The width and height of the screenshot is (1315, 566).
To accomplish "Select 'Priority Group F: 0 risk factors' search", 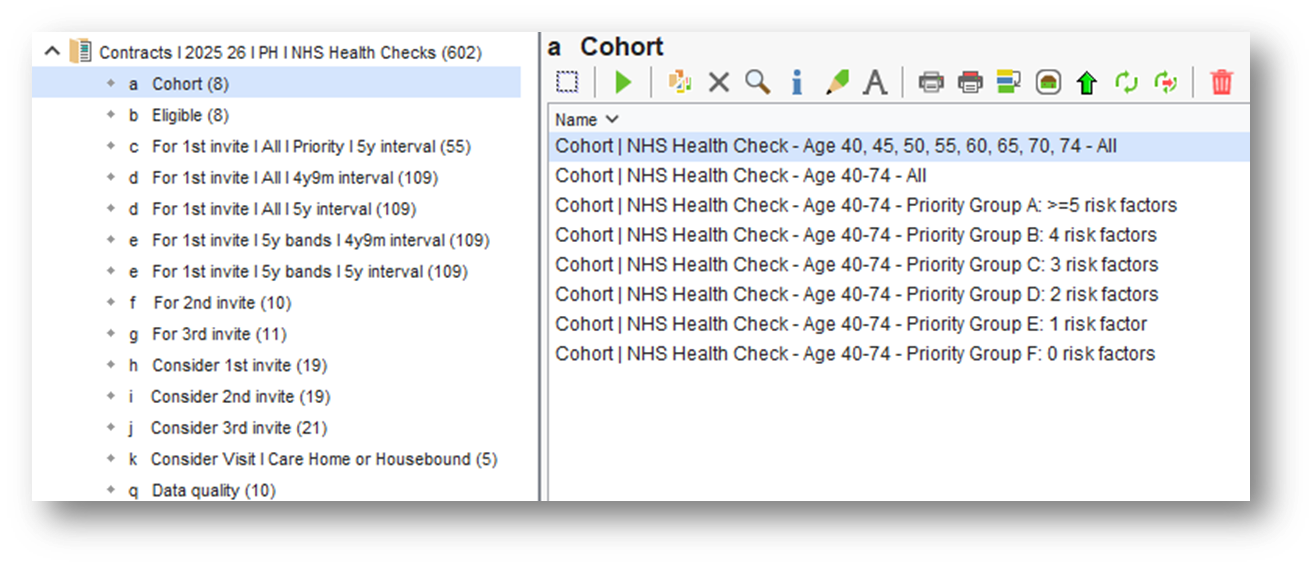I will (x=856, y=353).
